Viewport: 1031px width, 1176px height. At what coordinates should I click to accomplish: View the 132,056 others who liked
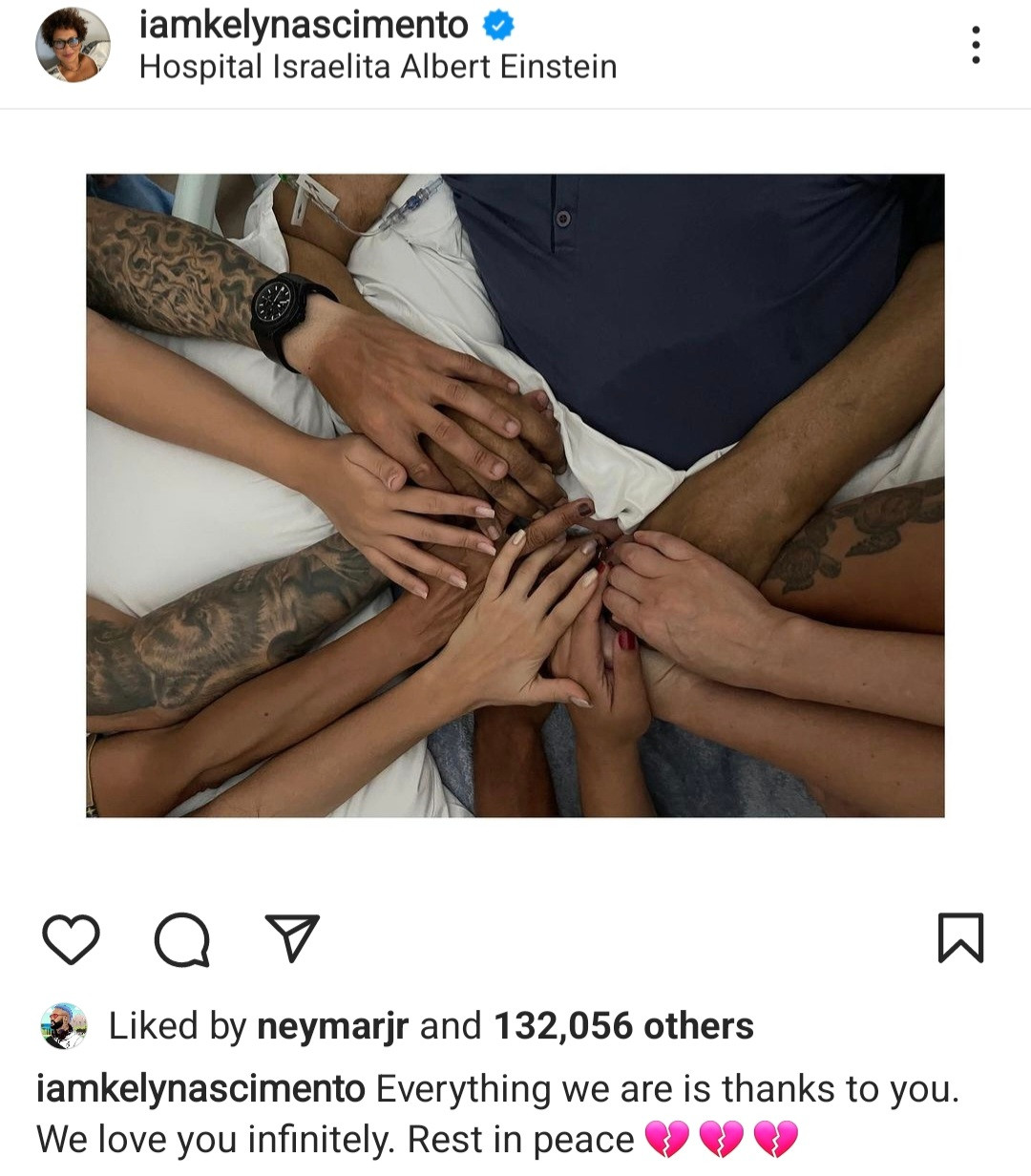click(x=623, y=1026)
